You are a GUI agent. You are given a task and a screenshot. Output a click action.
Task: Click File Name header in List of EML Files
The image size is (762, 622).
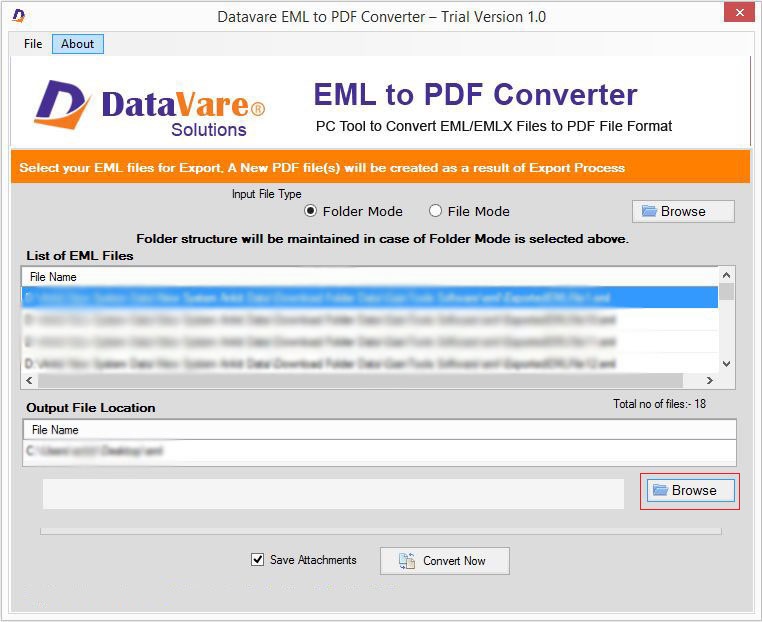tap(370, 277)
